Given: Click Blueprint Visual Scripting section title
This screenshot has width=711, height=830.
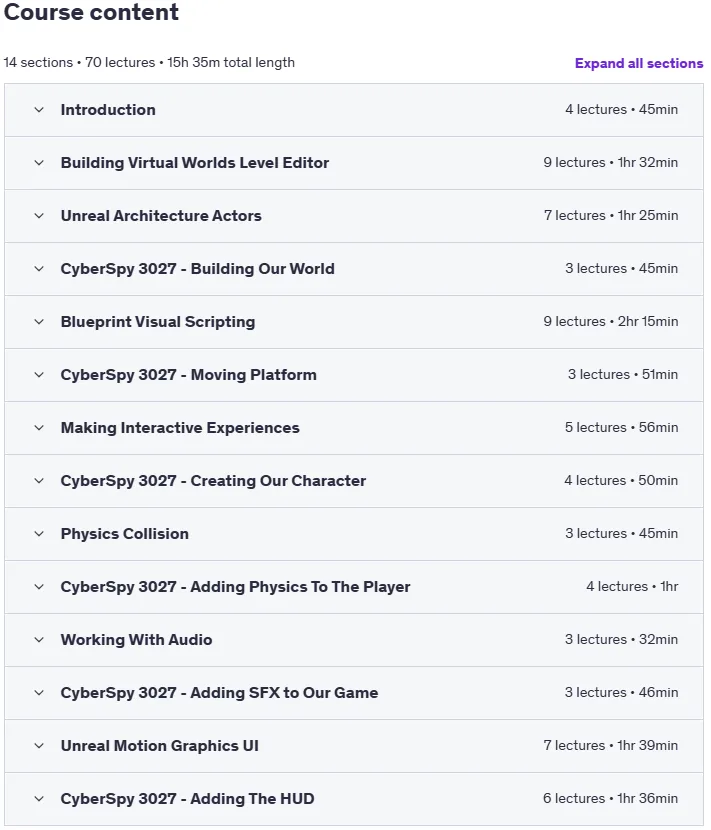Looking at the screenshot, I should [158, 322].
